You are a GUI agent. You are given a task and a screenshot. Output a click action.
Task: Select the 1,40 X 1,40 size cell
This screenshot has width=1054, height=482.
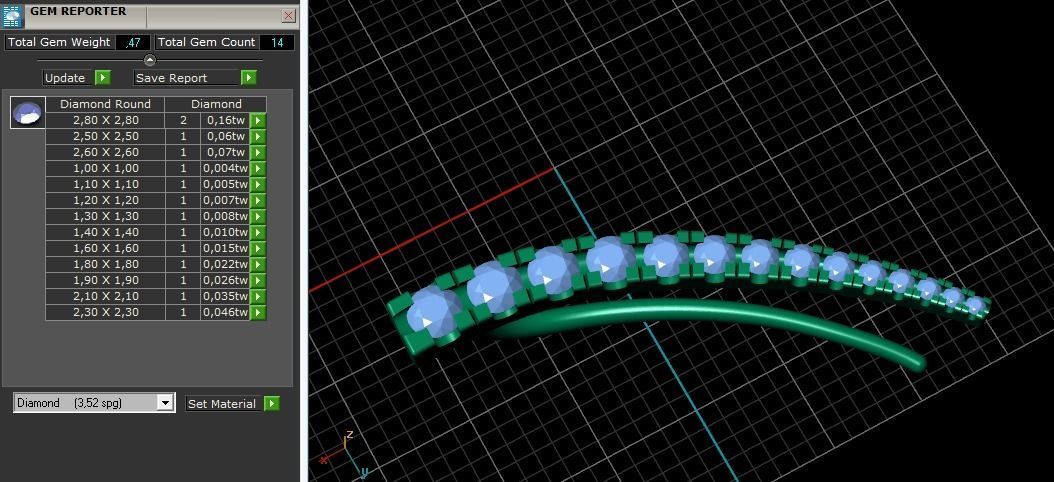click(x=106, y=233)
